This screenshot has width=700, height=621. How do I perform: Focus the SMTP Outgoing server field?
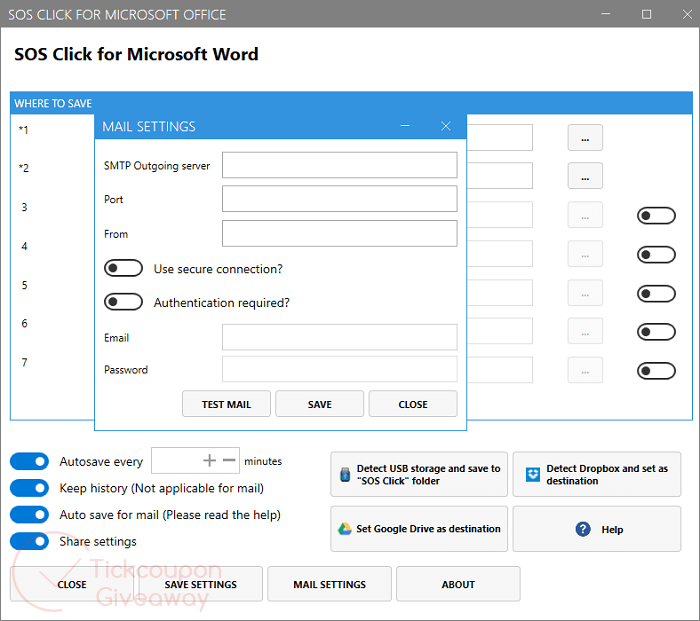click(340, 165)
